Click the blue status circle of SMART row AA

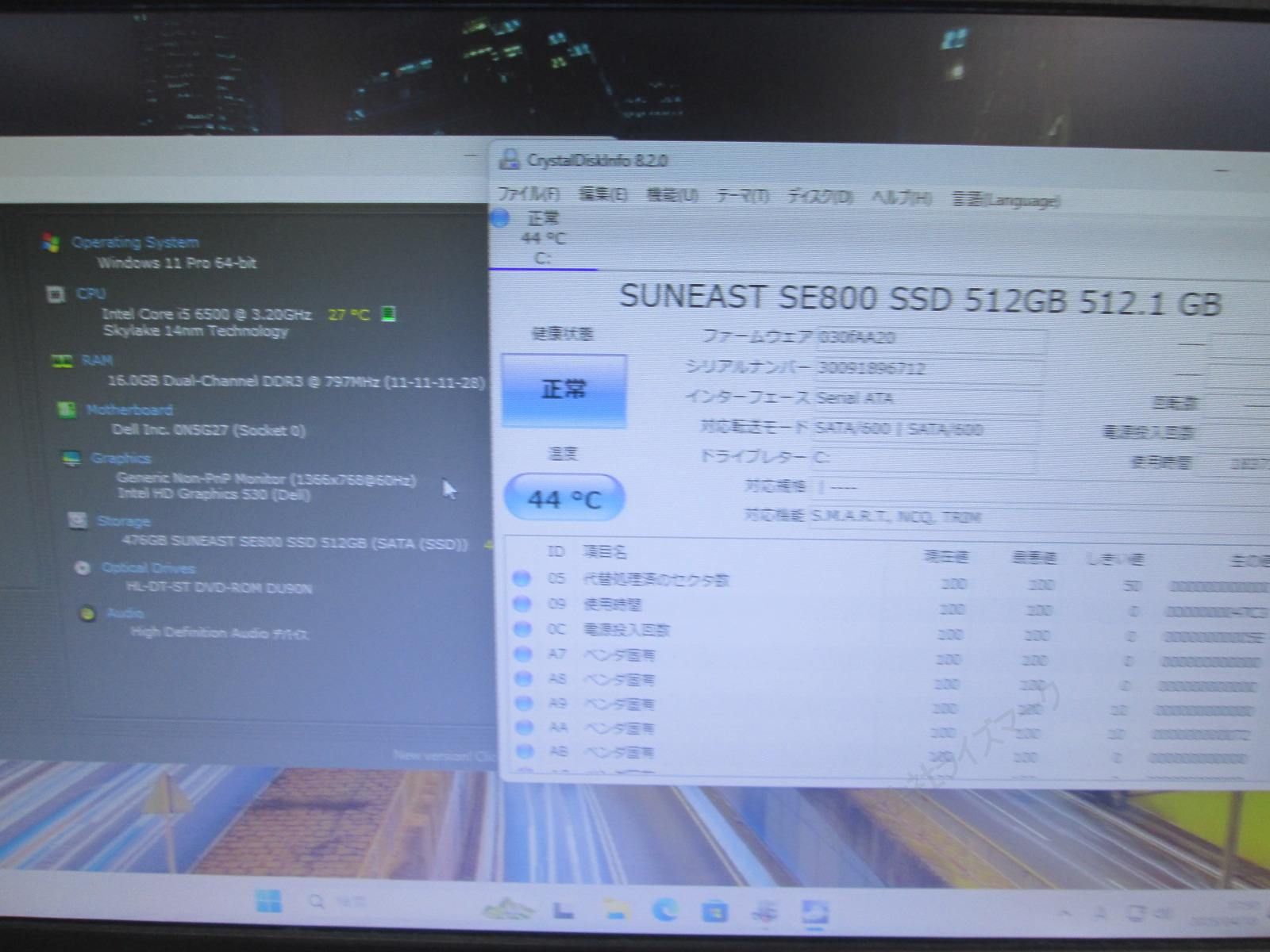[524, 727]
